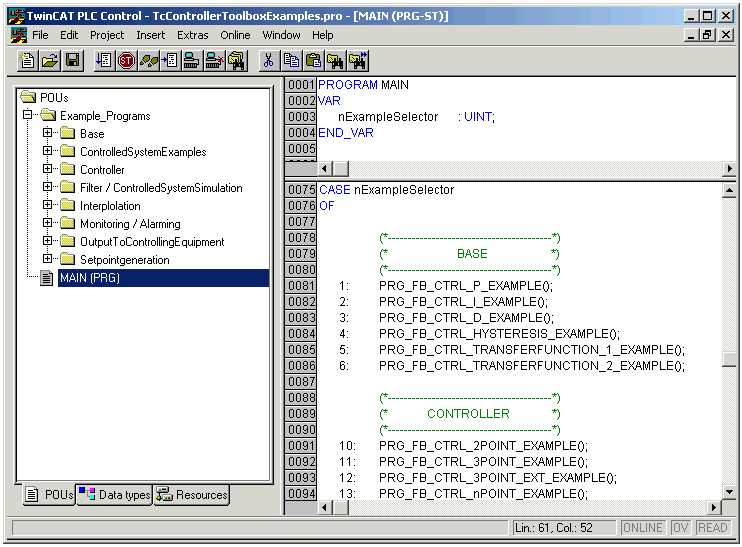This screenshot has width=742, height=547.
Task: Click the Find (binoculars) icon
Action: point(335,61)
